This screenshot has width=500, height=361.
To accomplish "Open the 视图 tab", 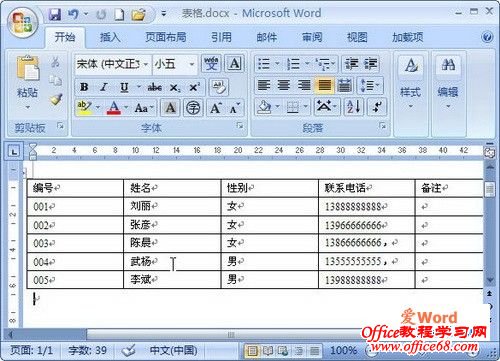I will tap(357, 37).
